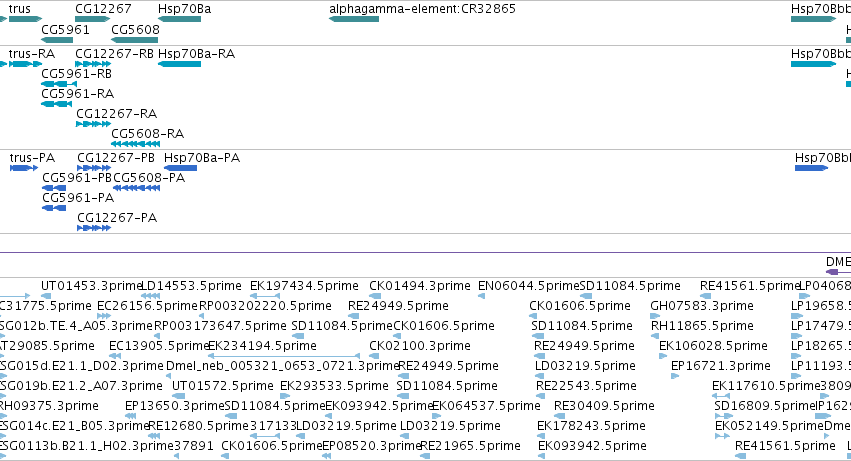Select EK293533.5prime EST

pyautogui.click(x=285, y=396)
